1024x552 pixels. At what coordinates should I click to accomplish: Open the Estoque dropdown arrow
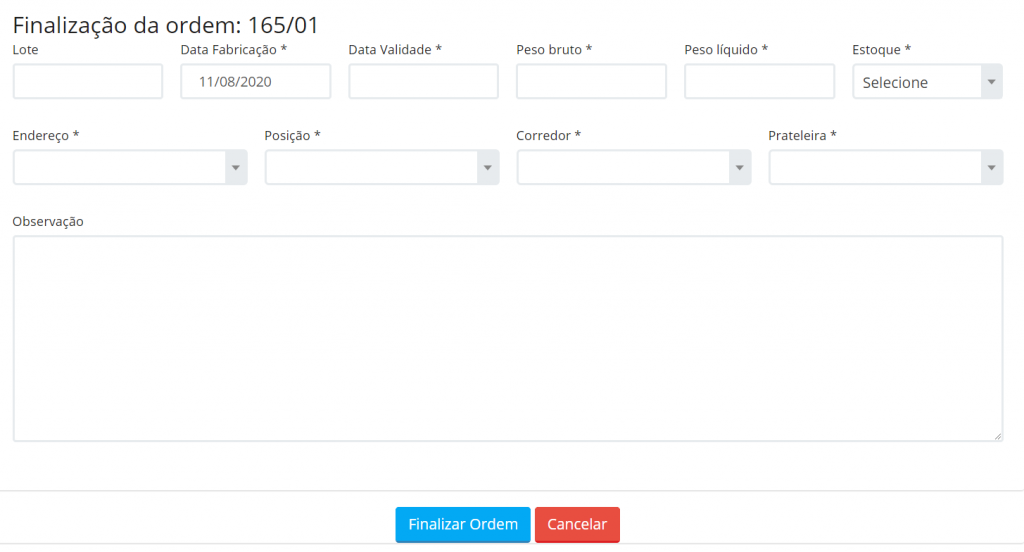991,82
